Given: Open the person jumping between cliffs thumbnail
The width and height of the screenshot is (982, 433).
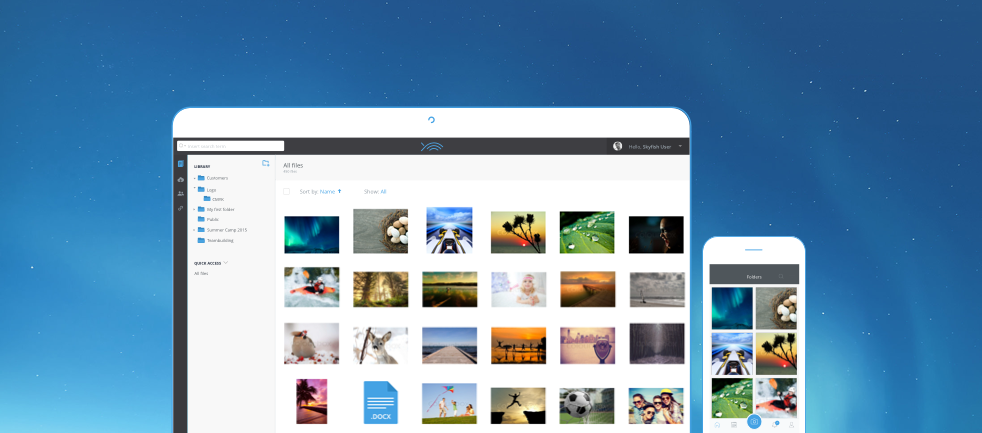Looking at the screenshot, I should [518, 406].
